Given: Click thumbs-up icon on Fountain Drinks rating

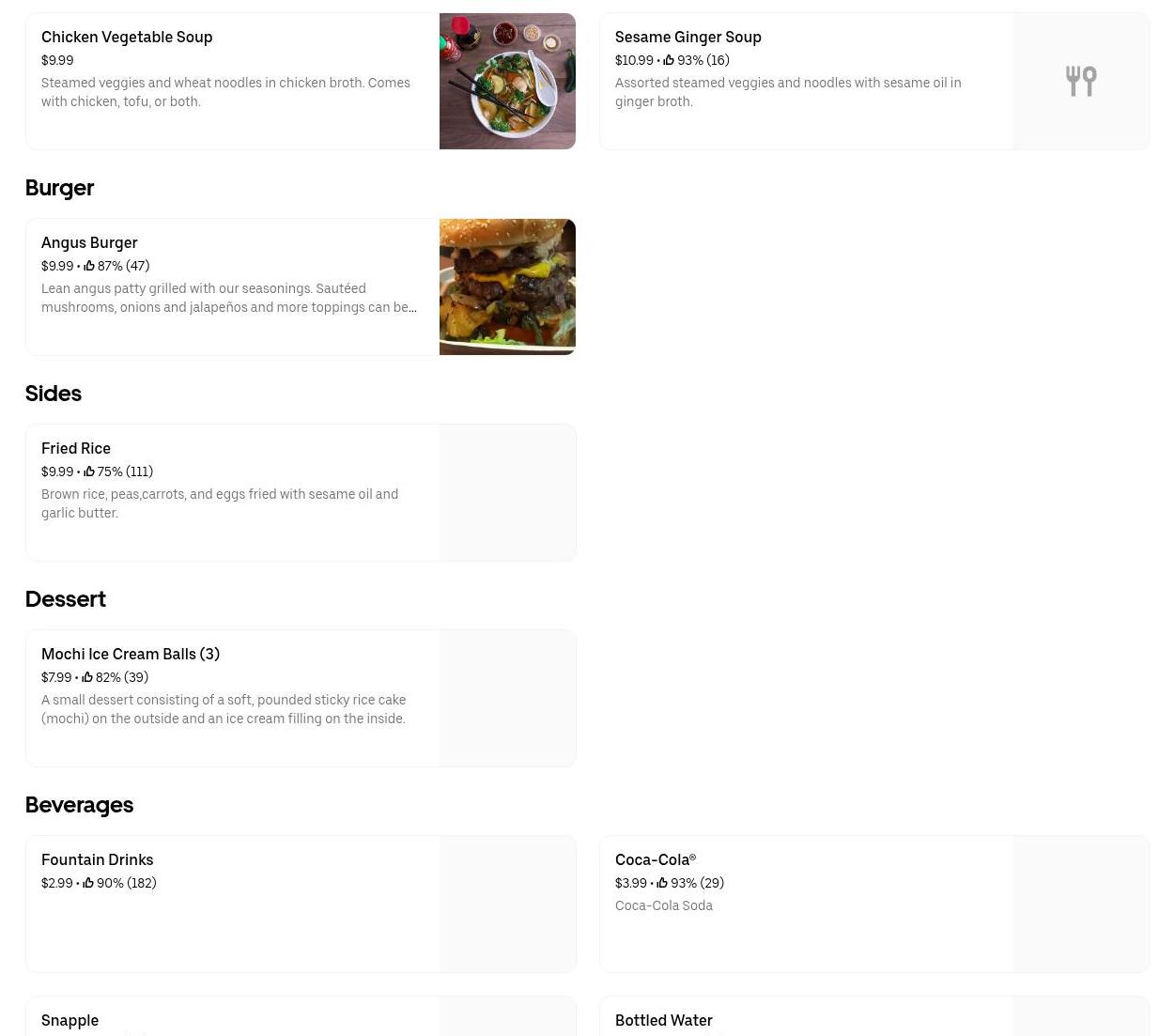Looking at the screenshot, I should (x=88, y=883).
